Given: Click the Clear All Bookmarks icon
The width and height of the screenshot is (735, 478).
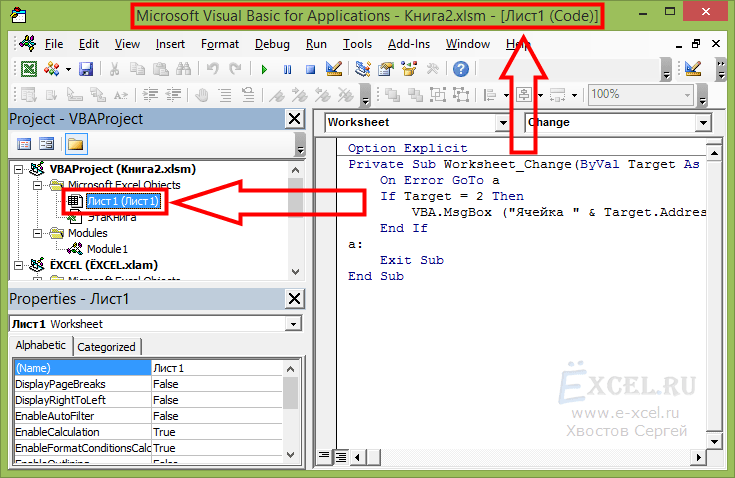Looking at the screenshot, I should [346, 95].
